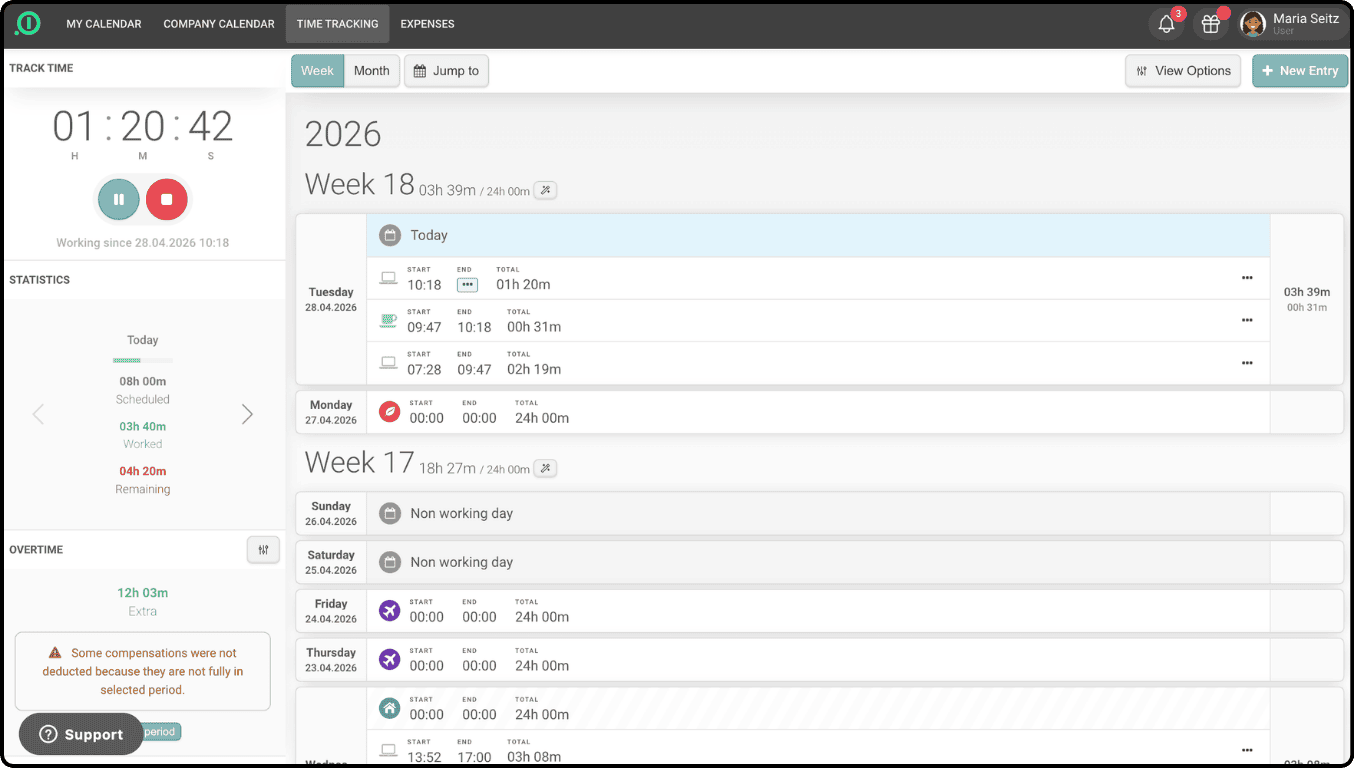Image resolution: width=1366 pixels, height=768 pixels.
Task: Click the total 02h 19m
Action: click(534, 369)
